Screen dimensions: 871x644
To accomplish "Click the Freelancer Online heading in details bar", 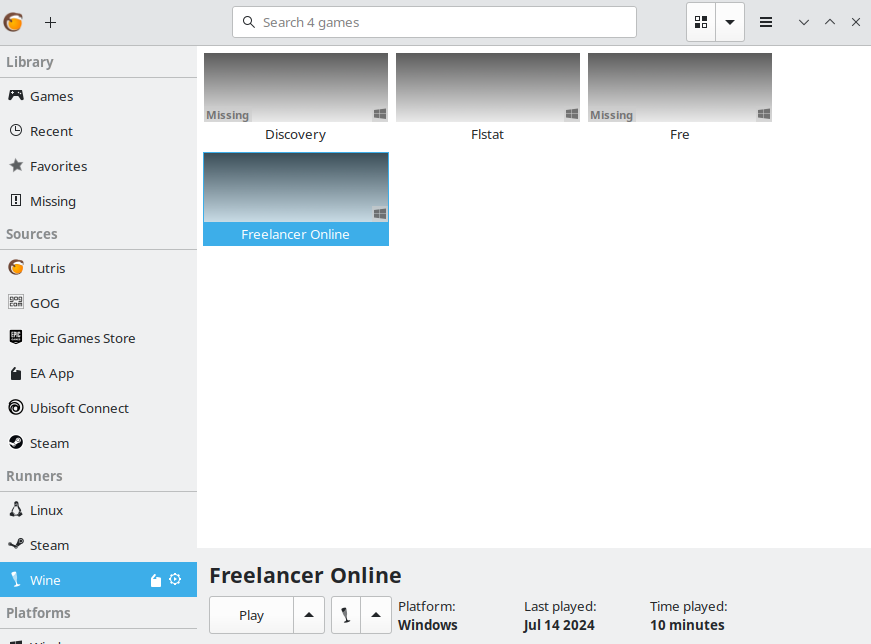I will [306, 576].
